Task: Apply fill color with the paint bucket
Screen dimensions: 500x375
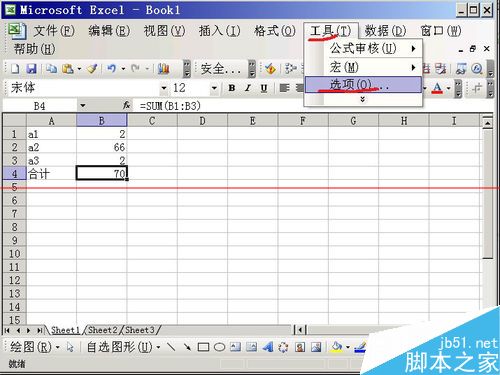Action: (337, 347)
